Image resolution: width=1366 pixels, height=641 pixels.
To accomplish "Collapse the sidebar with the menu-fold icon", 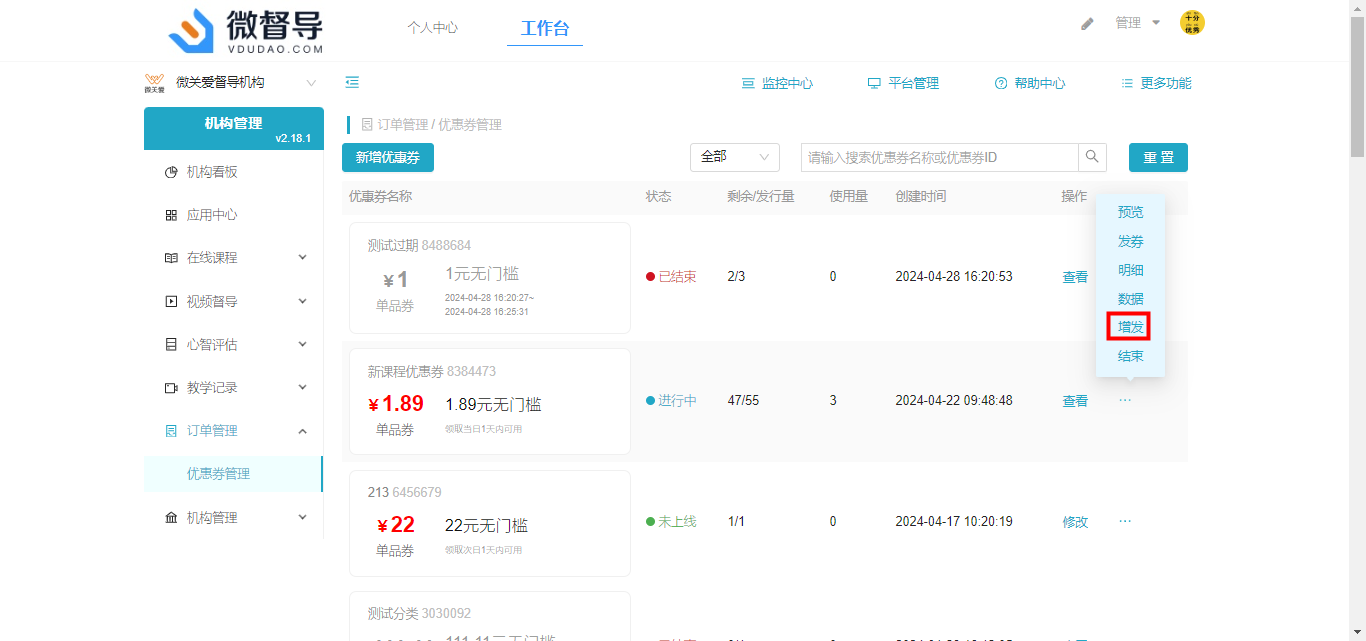I will click(x=352, y=83).
